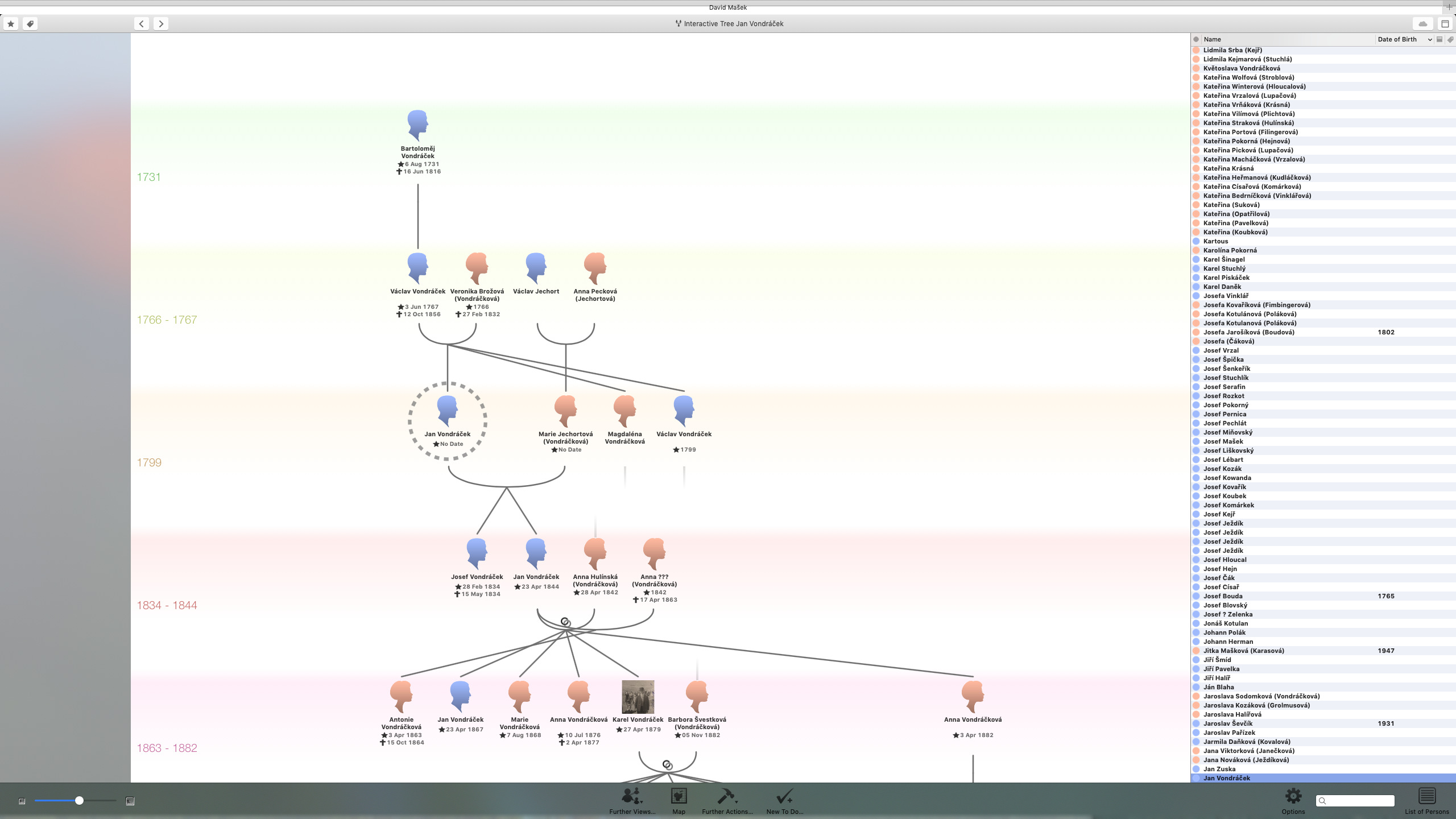Select Kartous in persons list
The image size is (1456, 819).
point(1323,241)
